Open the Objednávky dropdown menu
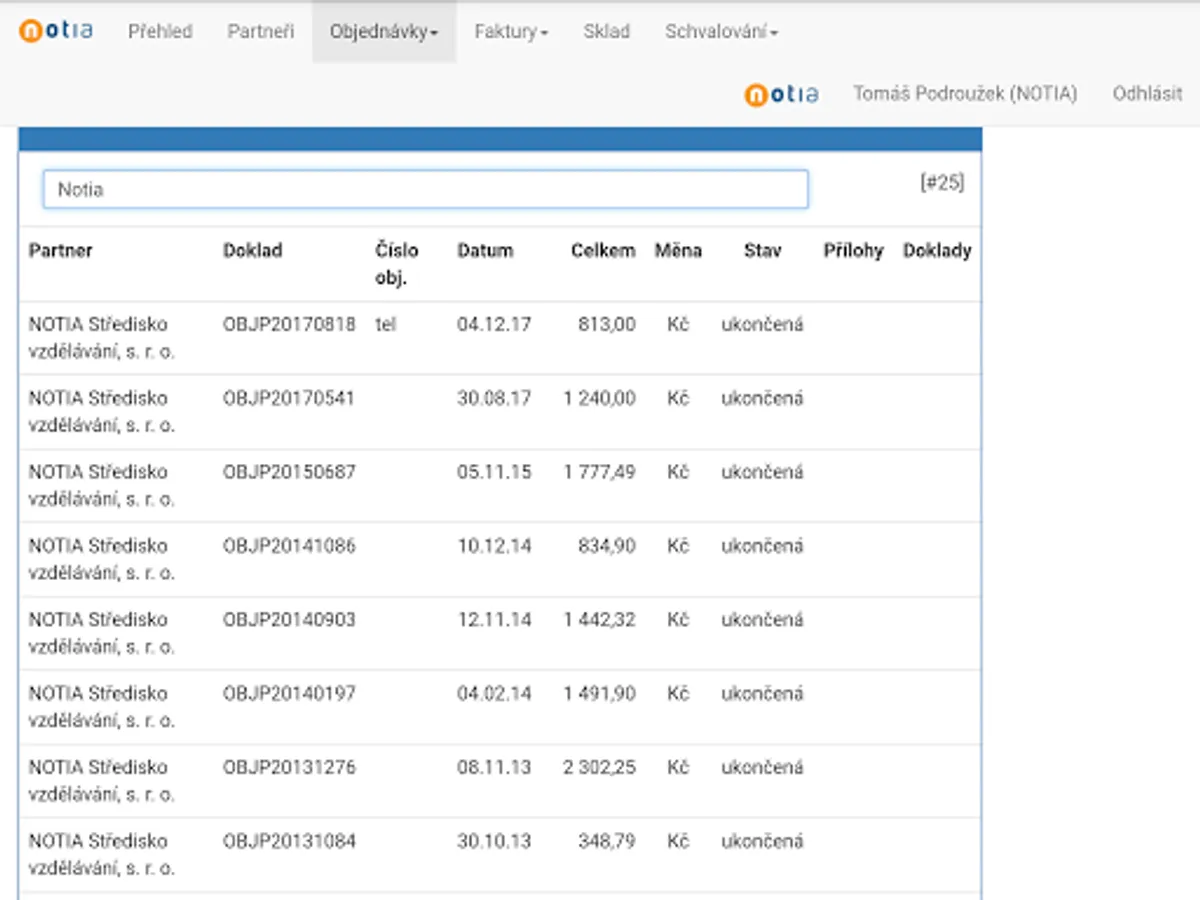Screen dimensions: 1200x900 pos(384,31)
